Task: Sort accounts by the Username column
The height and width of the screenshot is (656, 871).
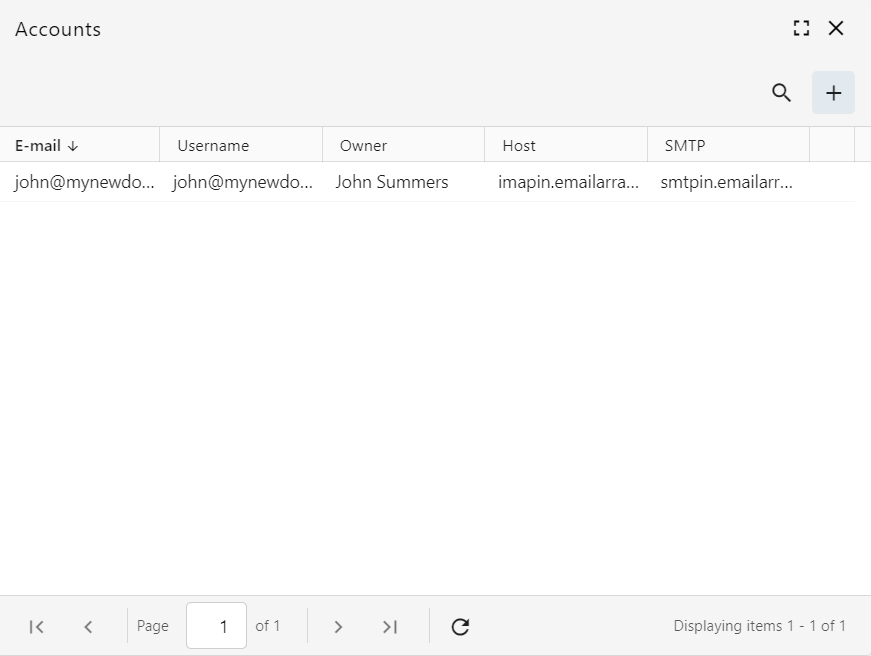Action: tap(213, 145)
